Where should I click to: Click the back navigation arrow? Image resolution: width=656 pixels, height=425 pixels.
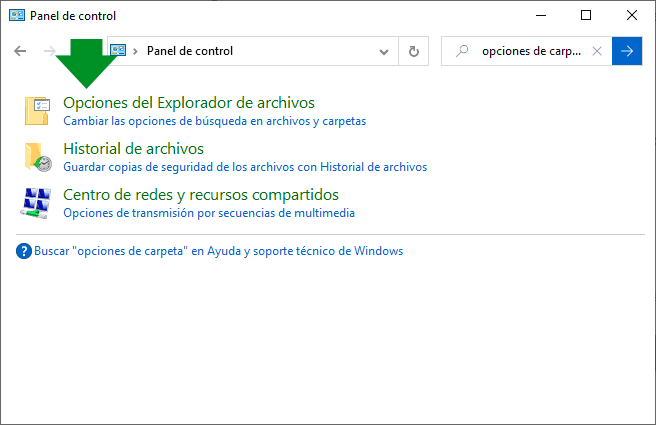[21, 51]
